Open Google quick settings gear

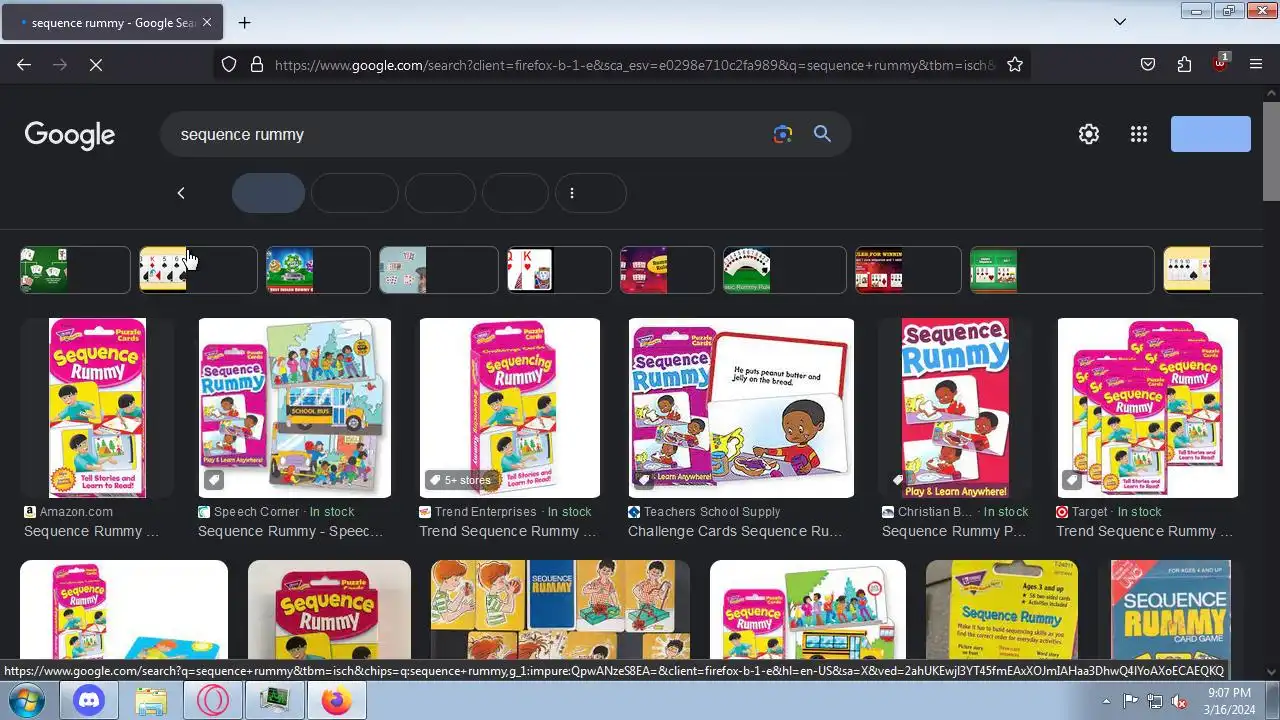[1089, 134]
